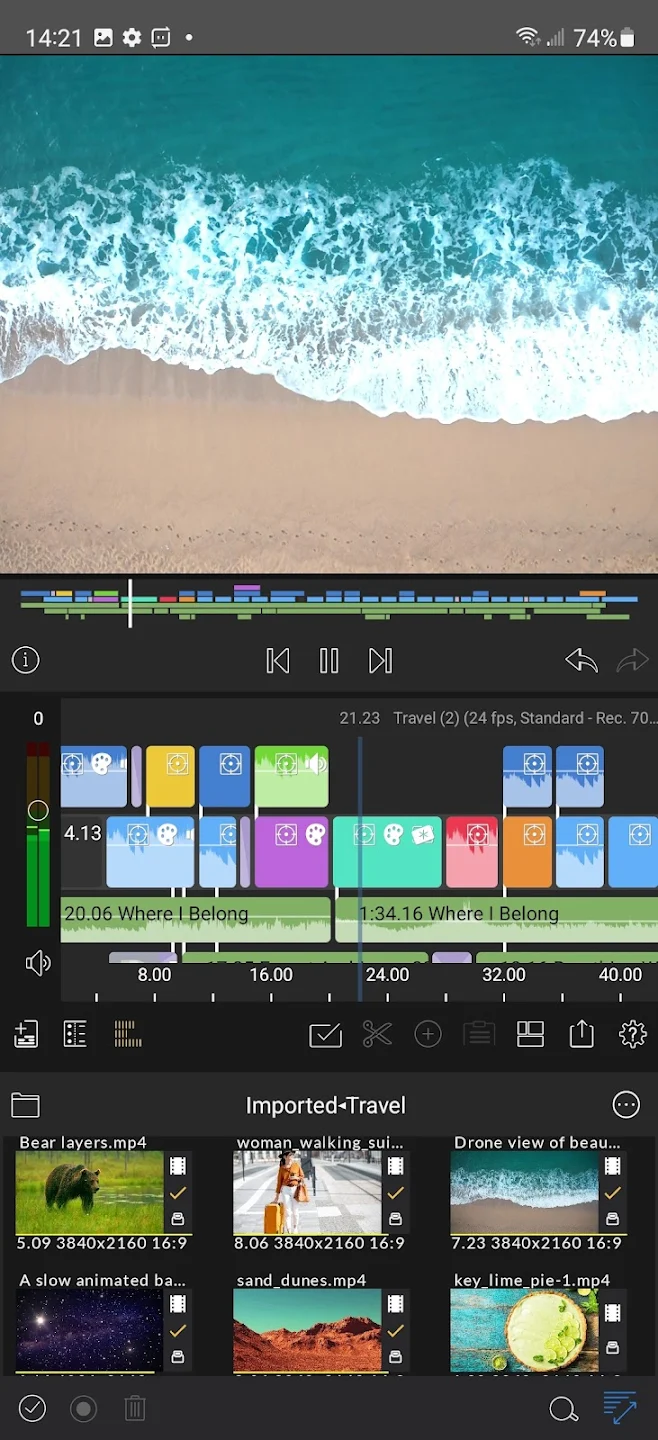Image resolution: width=658 pixels, height=1440 pixels.
Task: Toggle master audio speaker mute
Action: 38,963
